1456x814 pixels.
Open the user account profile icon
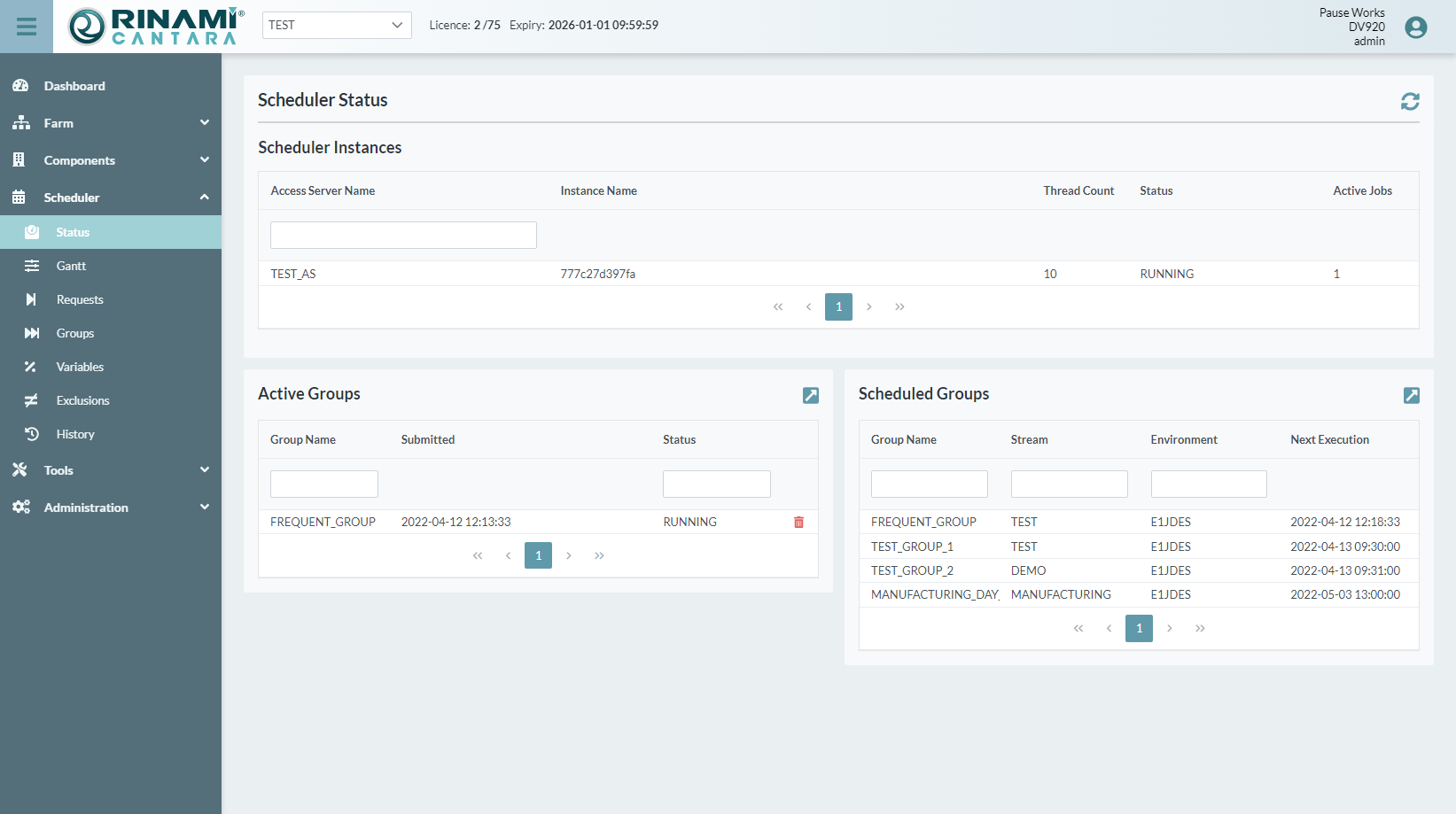click(x=1415, y=27)
